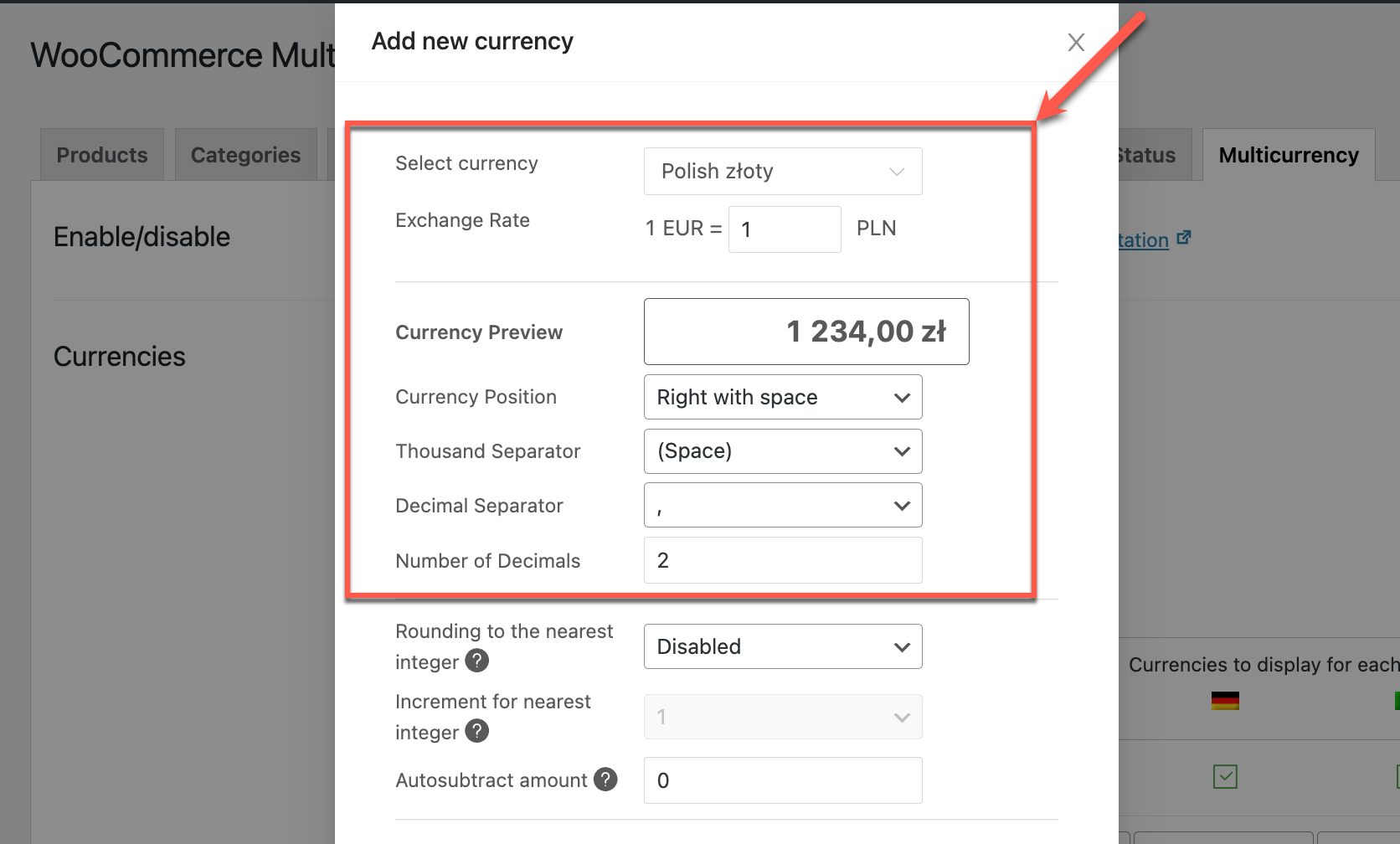Toggle the green checkbox under German flag
This screenshot has height=844, width=1400.
(1225, 776)
